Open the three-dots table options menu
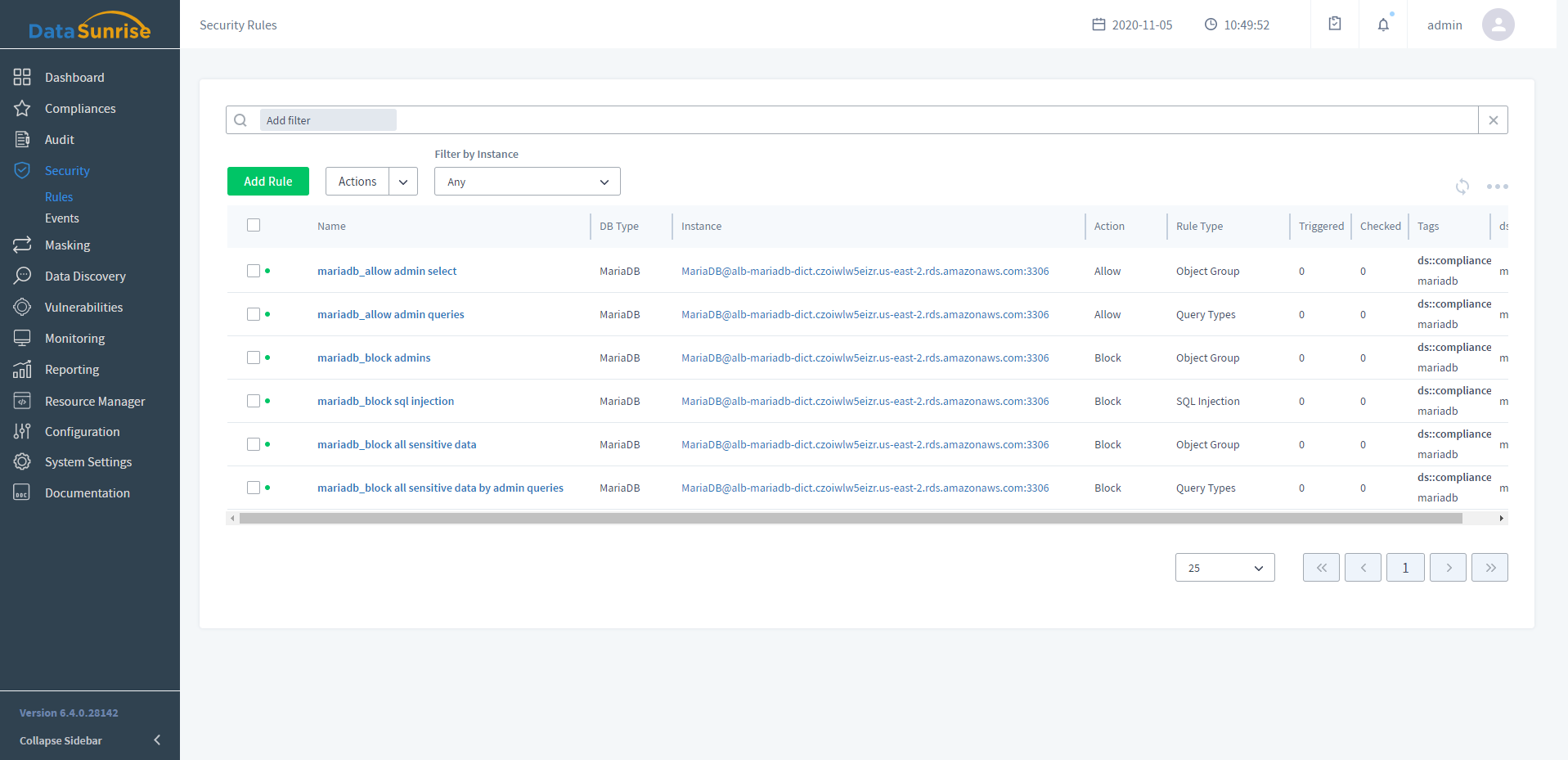The width and height of the screenshot is (1568, 760). 1497,187
